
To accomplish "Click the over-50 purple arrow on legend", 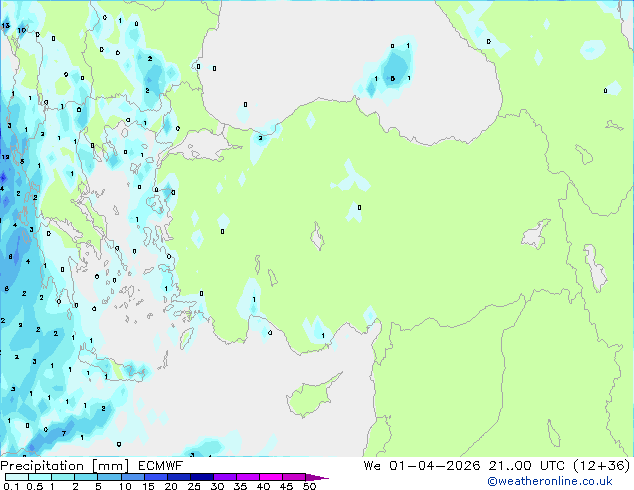I will [x=317, y=477].
